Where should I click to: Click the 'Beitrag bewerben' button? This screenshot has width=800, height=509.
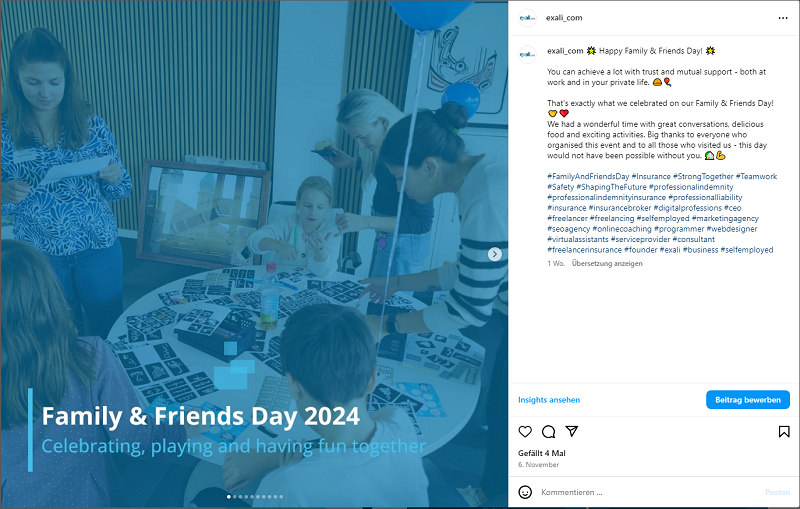(x=747, y=400)
